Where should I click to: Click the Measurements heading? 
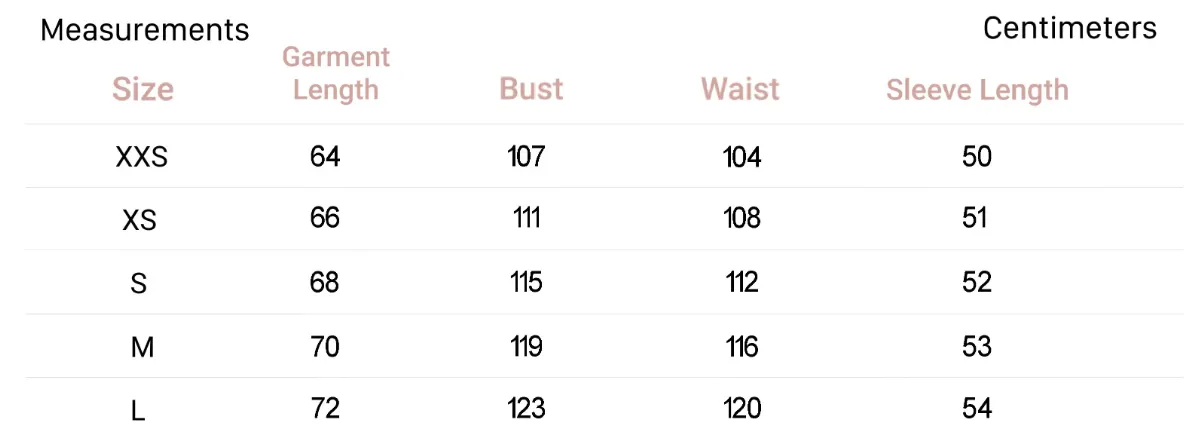point(145,31)
